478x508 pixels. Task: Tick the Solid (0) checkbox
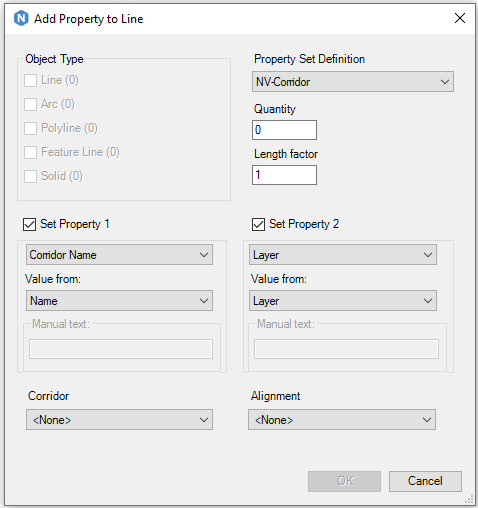click(x=30, y=176)
